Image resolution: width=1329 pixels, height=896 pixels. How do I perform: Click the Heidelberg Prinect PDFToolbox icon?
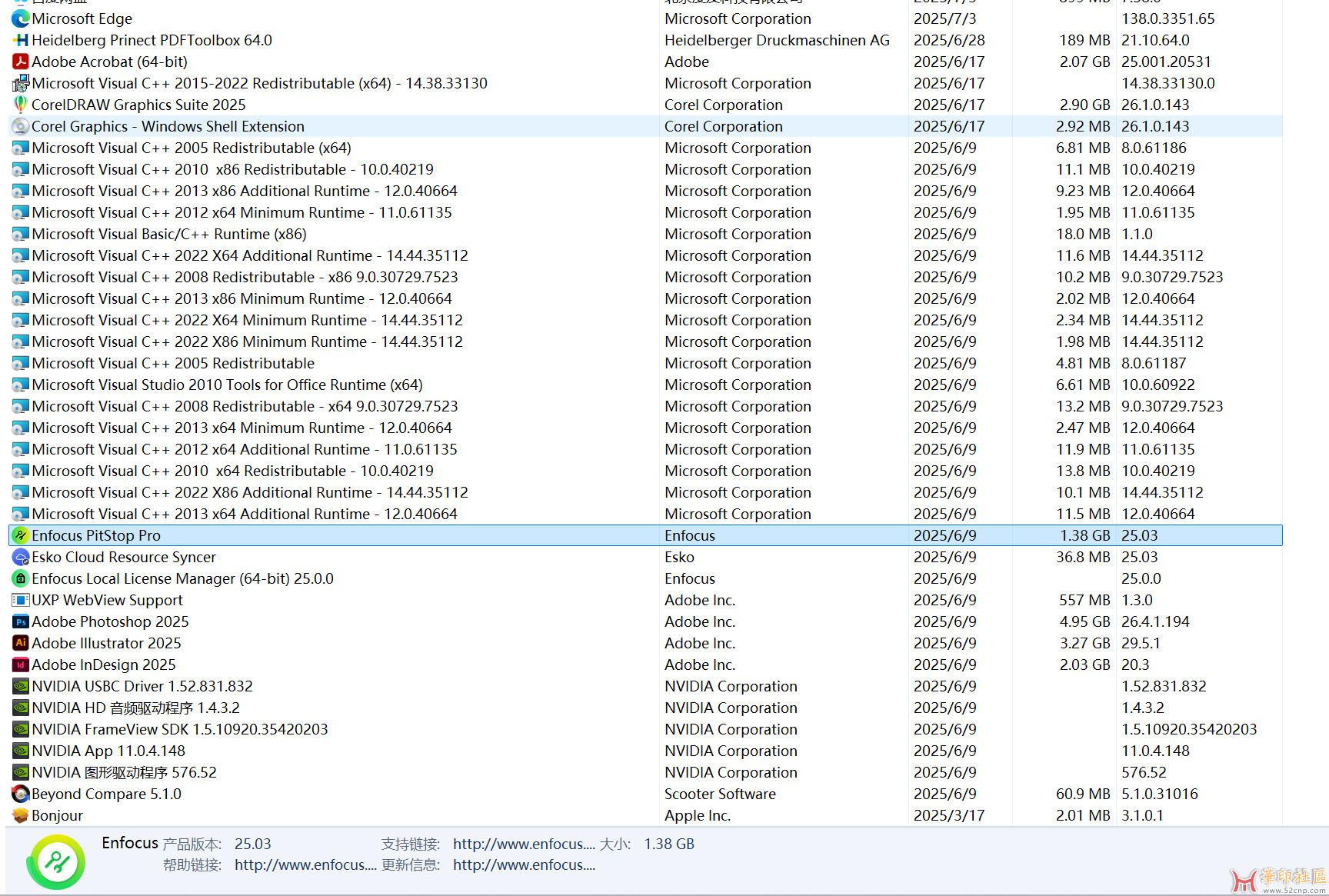(x=21, y=40)
